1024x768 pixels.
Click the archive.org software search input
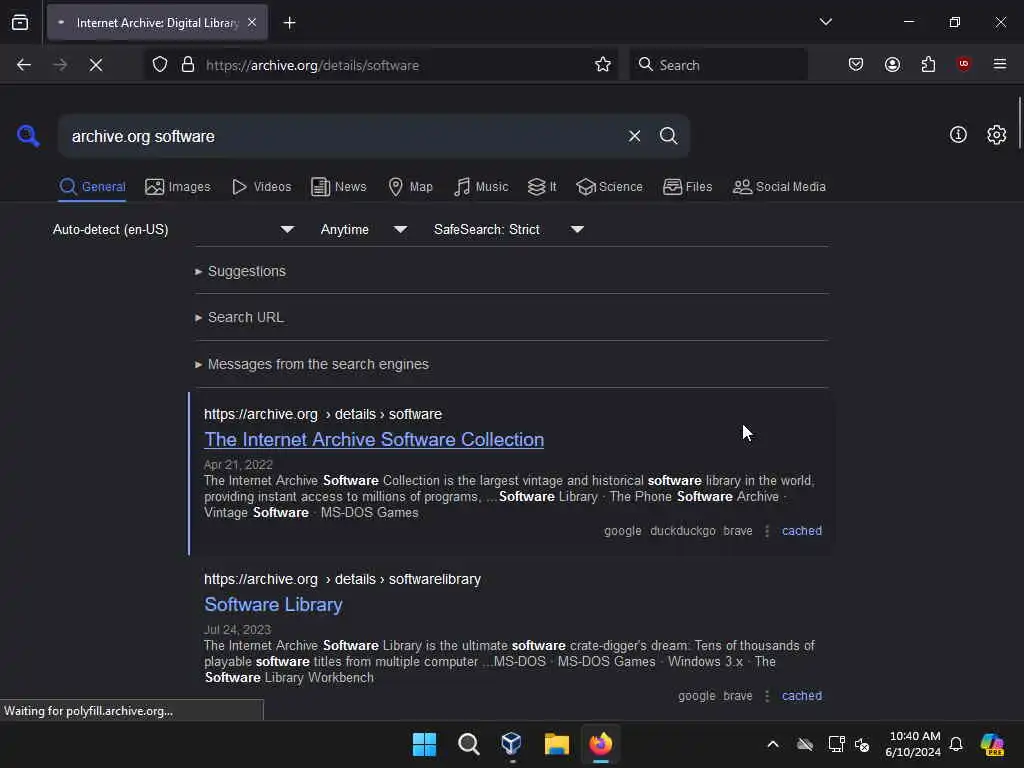click(343, 136)
